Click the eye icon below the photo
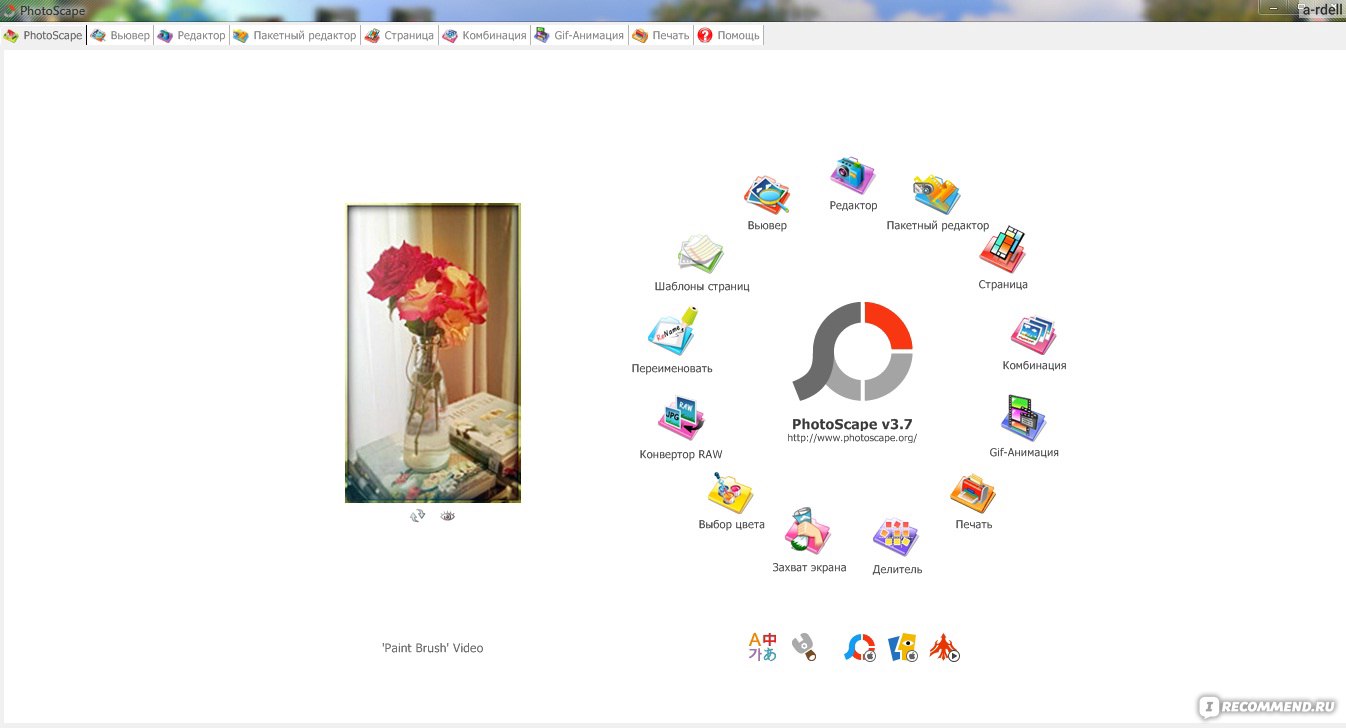1346x728 pixels. (447, 516)
